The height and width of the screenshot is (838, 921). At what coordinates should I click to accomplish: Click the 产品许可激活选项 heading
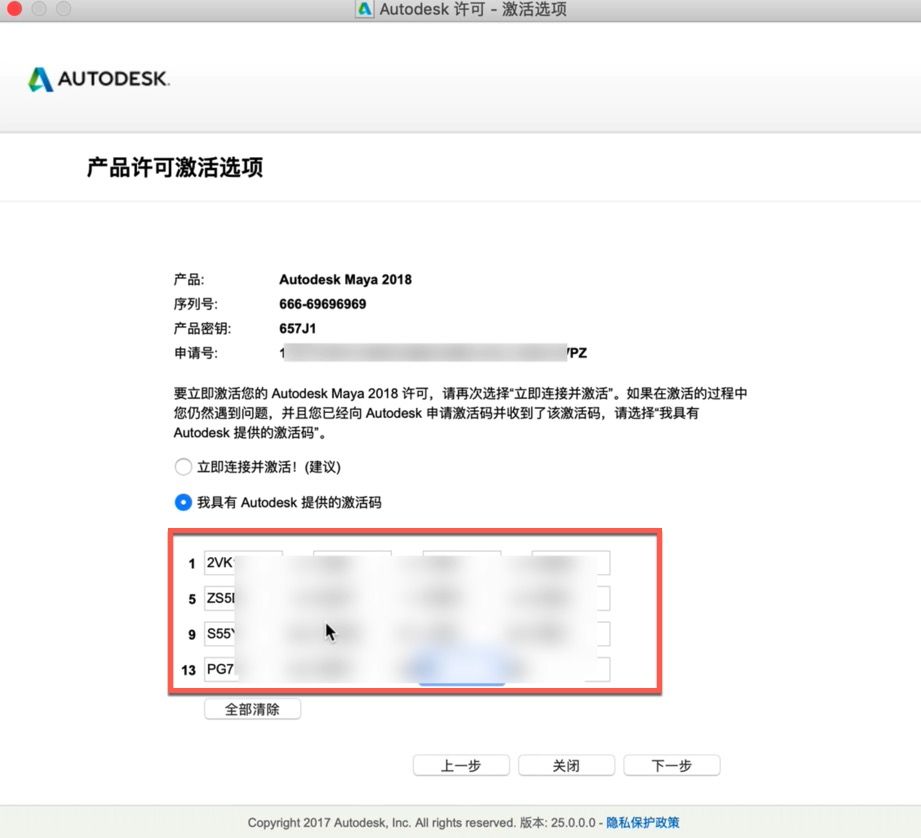pos(175,167)
